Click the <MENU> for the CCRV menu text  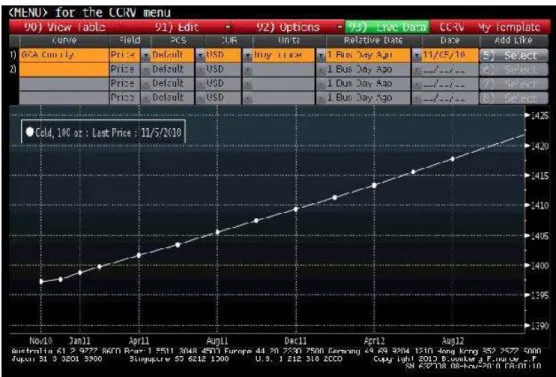[90, 13]
